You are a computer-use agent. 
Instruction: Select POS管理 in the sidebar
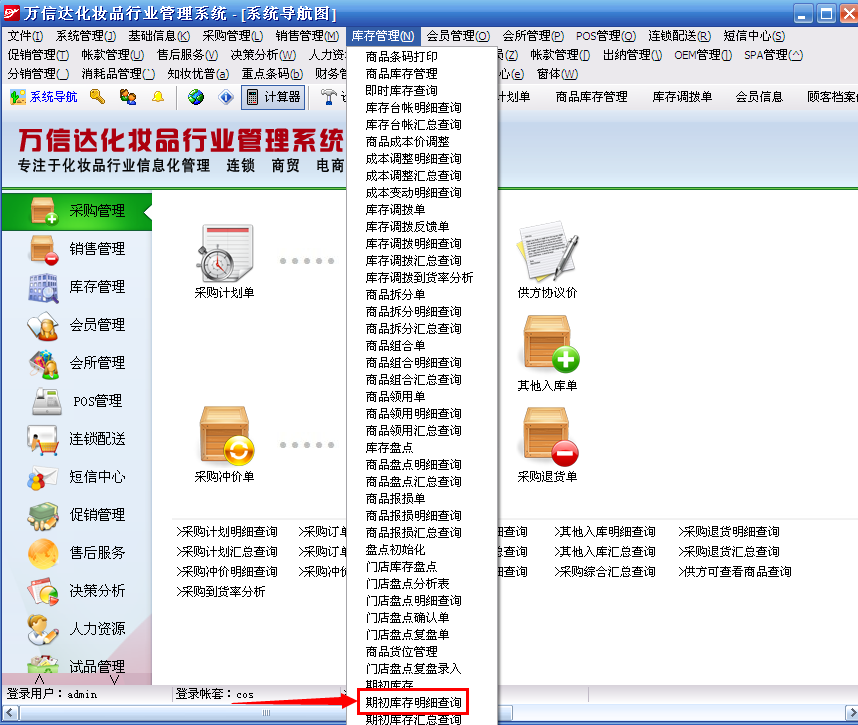tap(77, 401)
